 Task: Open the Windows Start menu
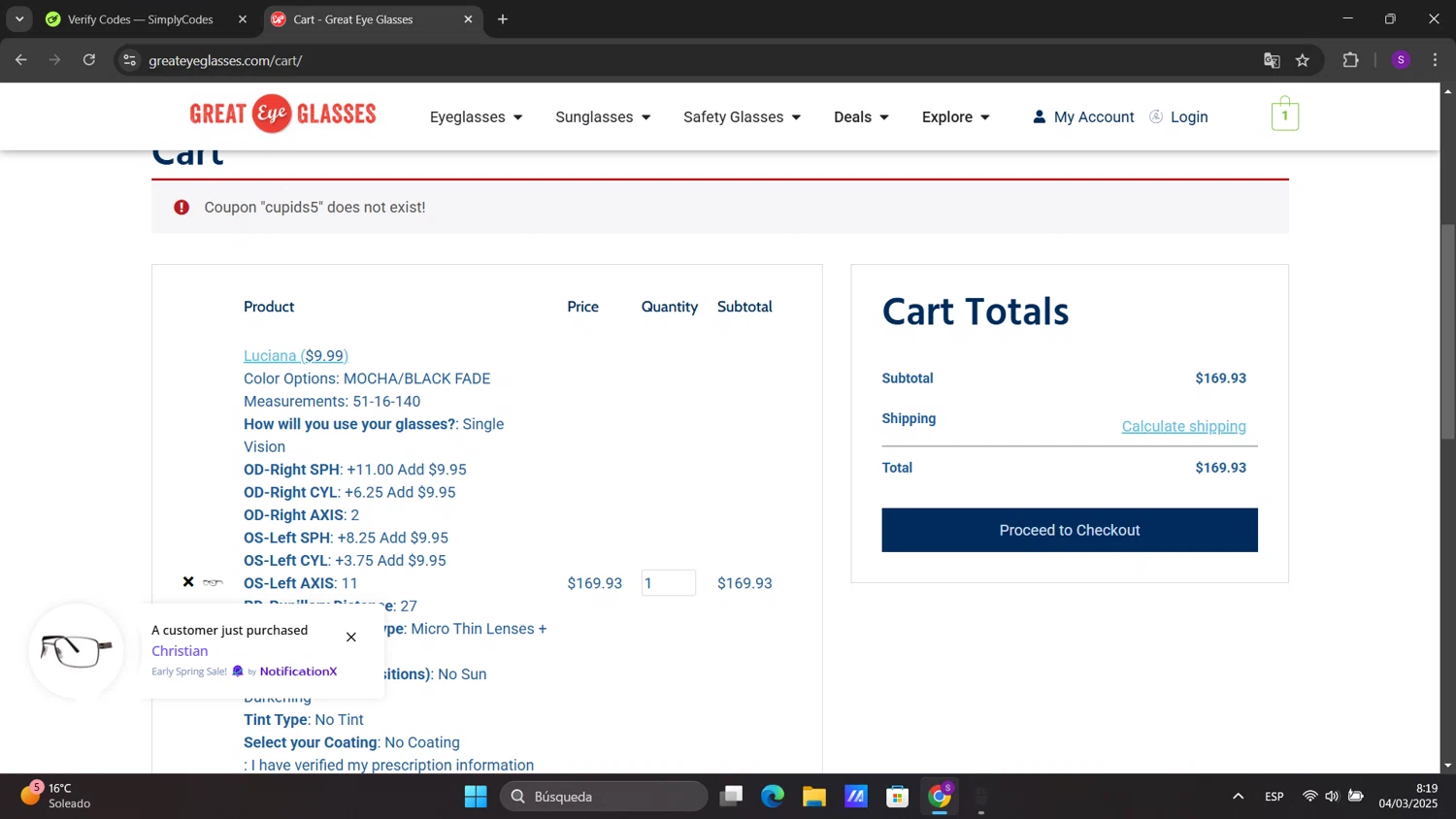pyautogui.click(x=476, y=797)
